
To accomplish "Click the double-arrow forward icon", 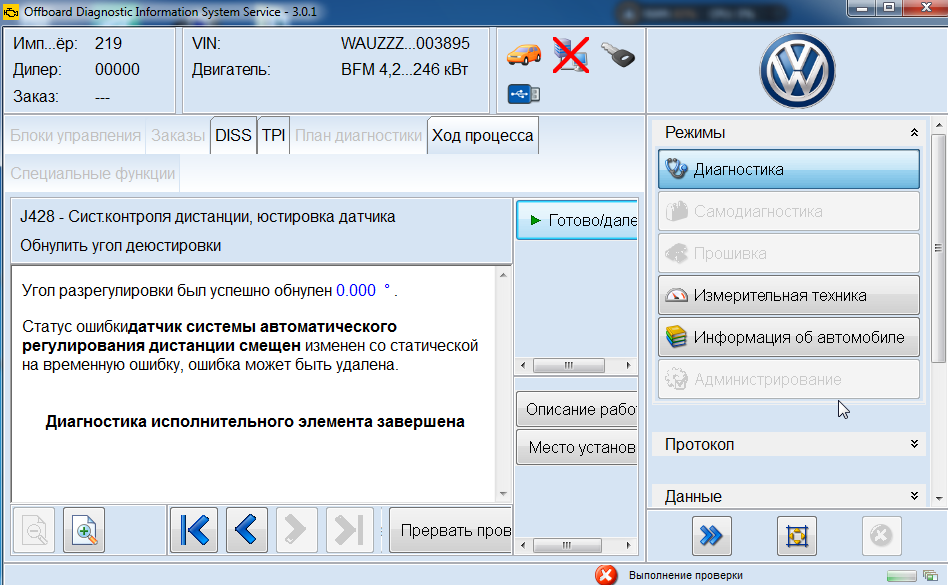I will 711,536.
